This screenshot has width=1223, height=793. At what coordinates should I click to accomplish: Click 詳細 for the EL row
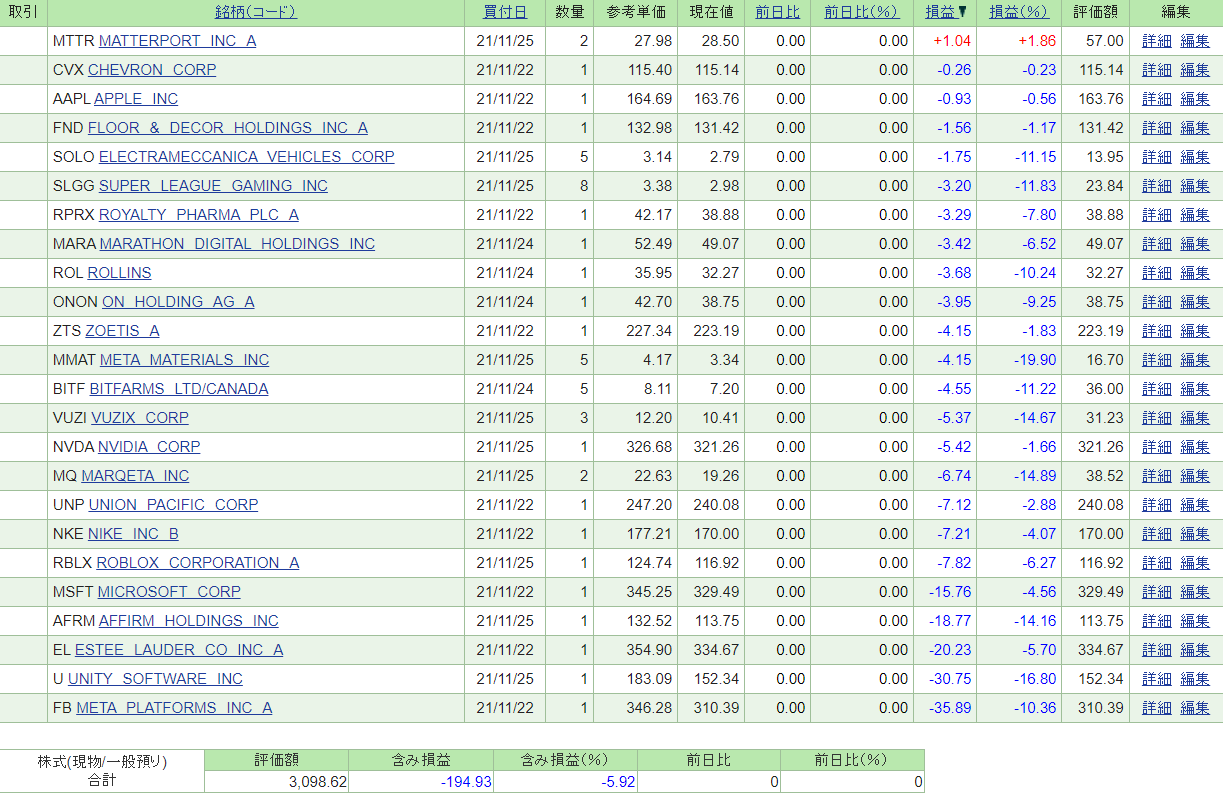pos(1157,650)
